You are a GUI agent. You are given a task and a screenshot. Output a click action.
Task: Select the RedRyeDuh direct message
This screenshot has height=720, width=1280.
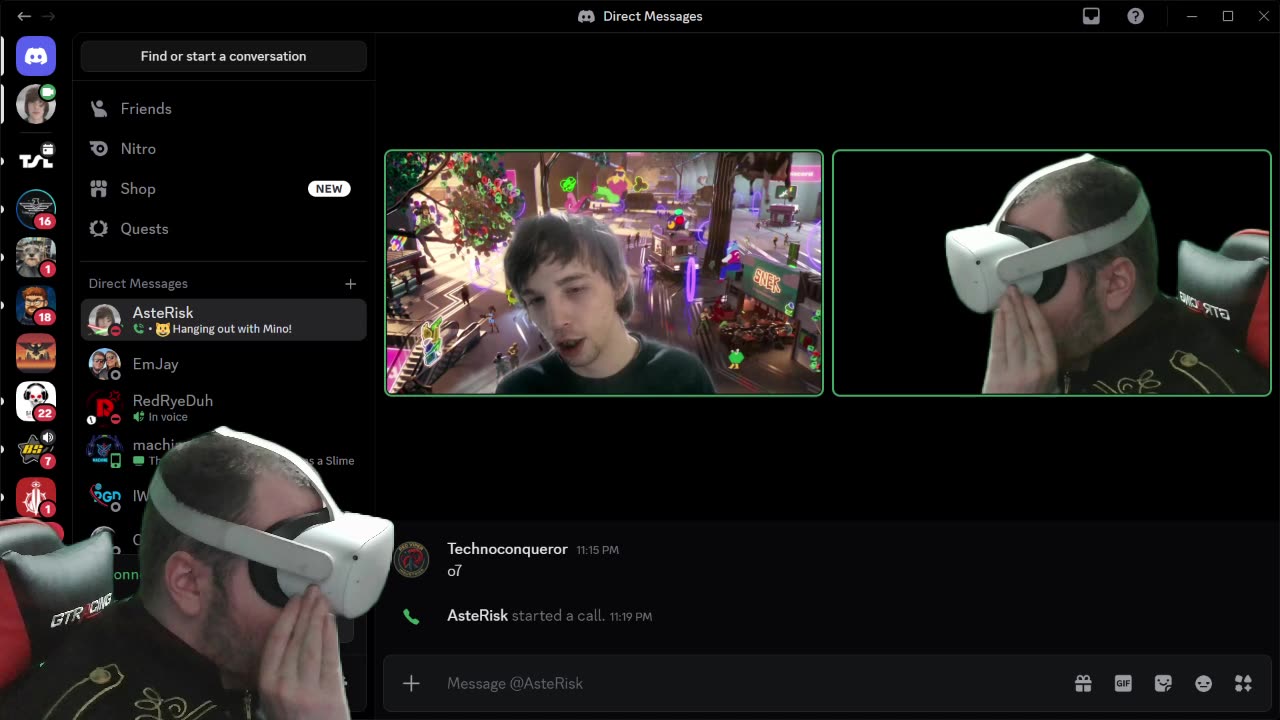[x=224, y=408]
